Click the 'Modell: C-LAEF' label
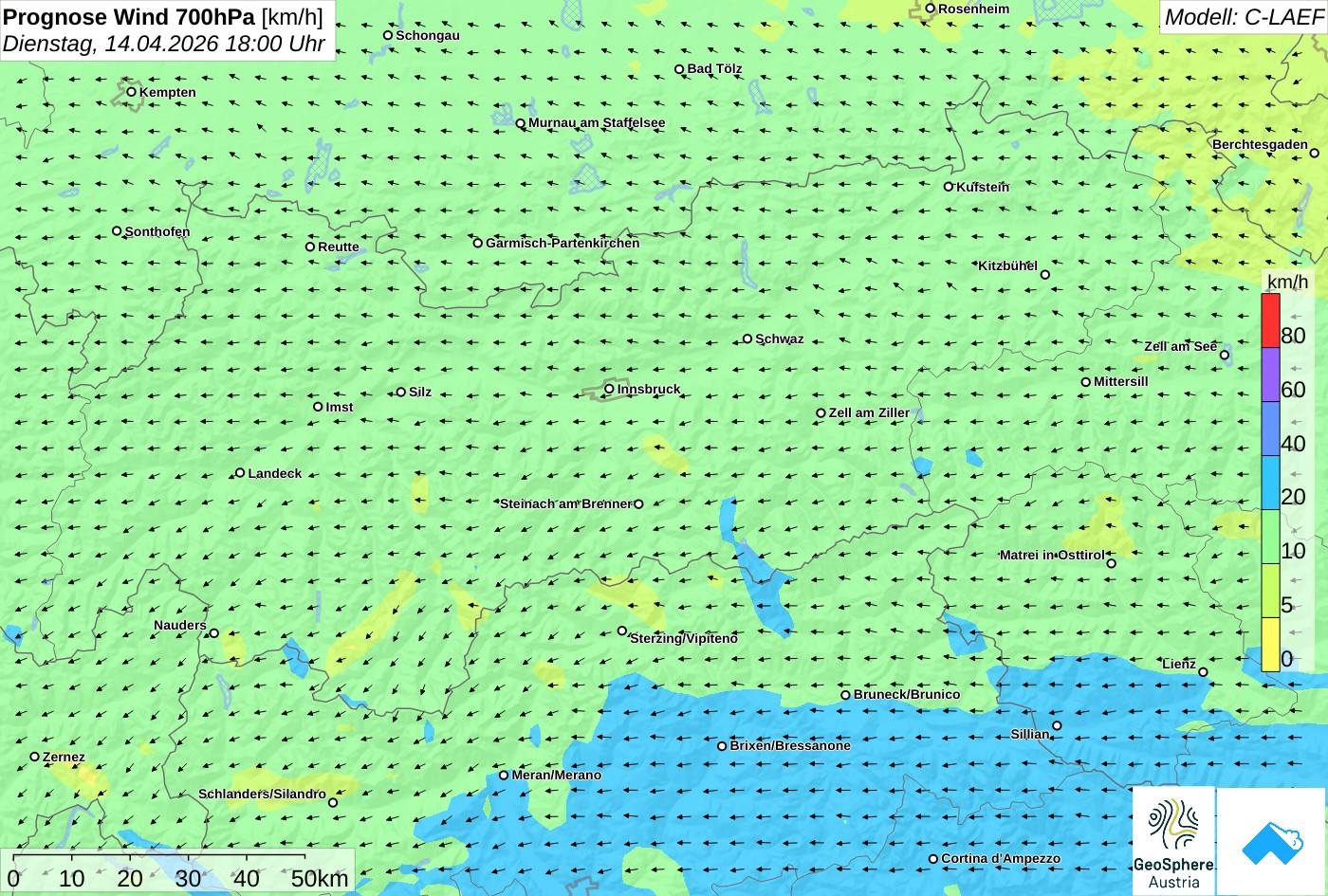The image size is (1328, 896). coord(1244,16)
